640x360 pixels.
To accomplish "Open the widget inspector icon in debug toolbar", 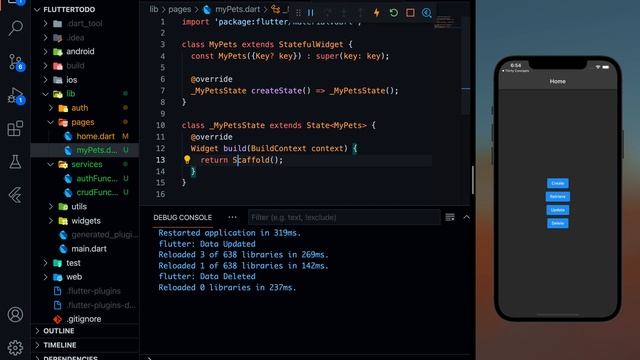I will tap(427, 13).
